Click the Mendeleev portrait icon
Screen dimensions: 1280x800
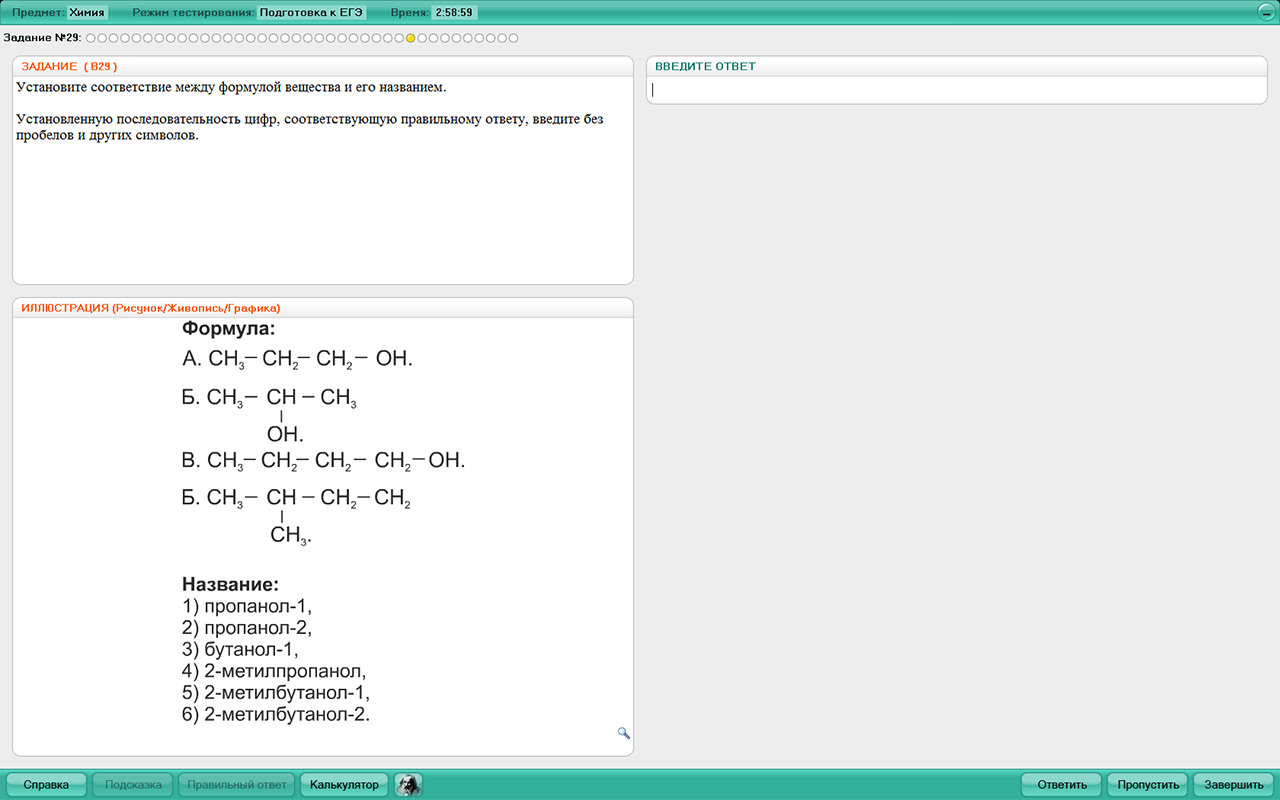click(x=408, y=785)
